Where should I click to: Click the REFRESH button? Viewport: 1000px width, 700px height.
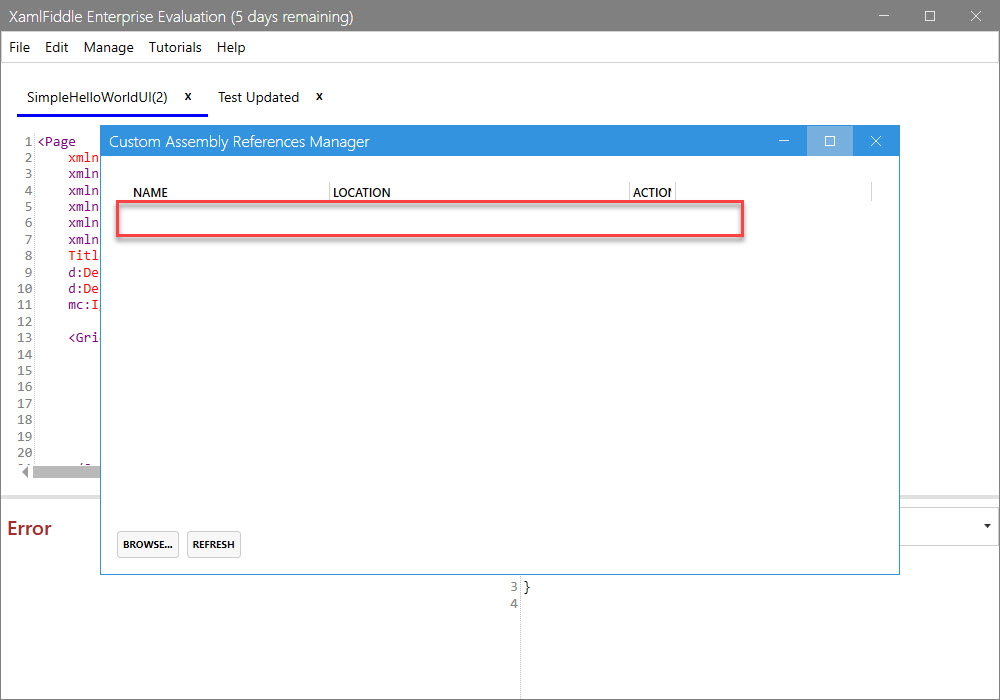point(214,544)
